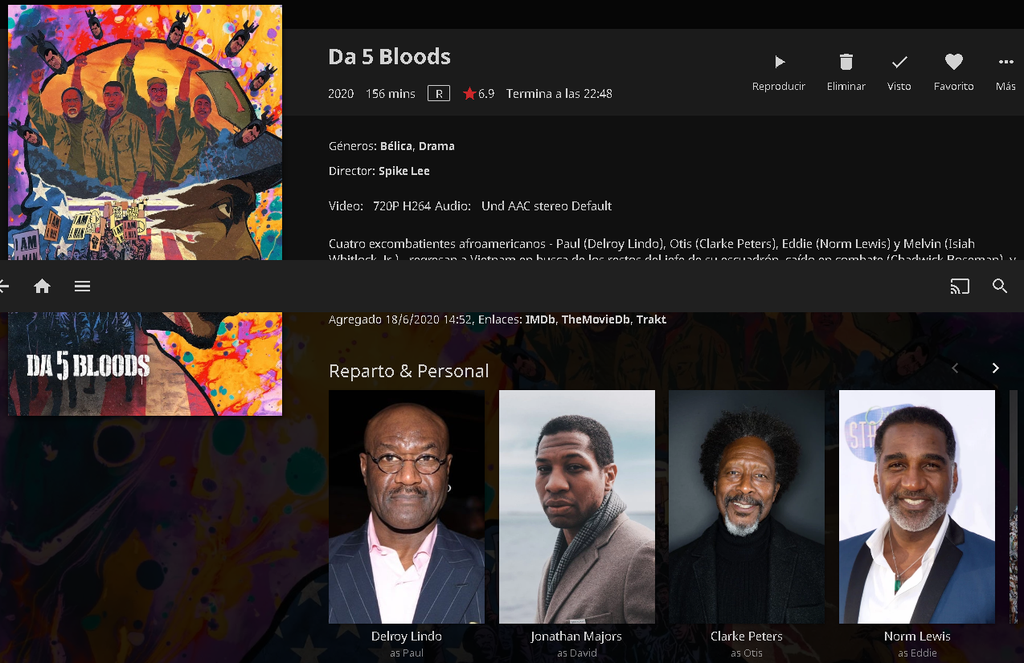Open director Spike Lee's page

pos(404,170)
